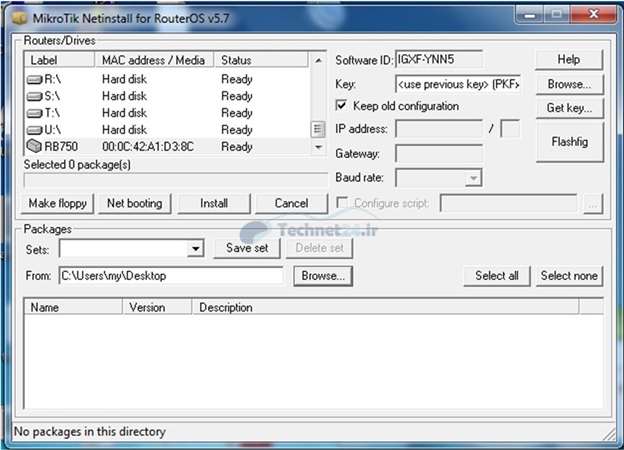Click the Save set button

(247, 248)
